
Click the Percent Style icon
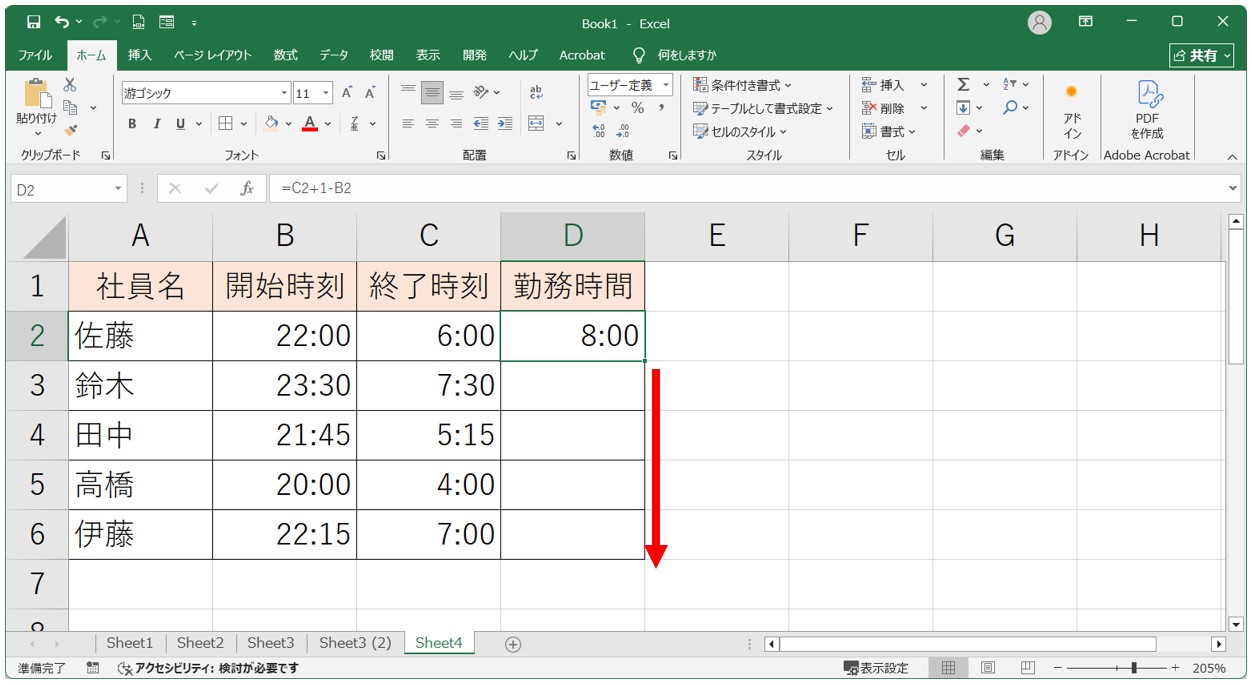pos(638,108)
